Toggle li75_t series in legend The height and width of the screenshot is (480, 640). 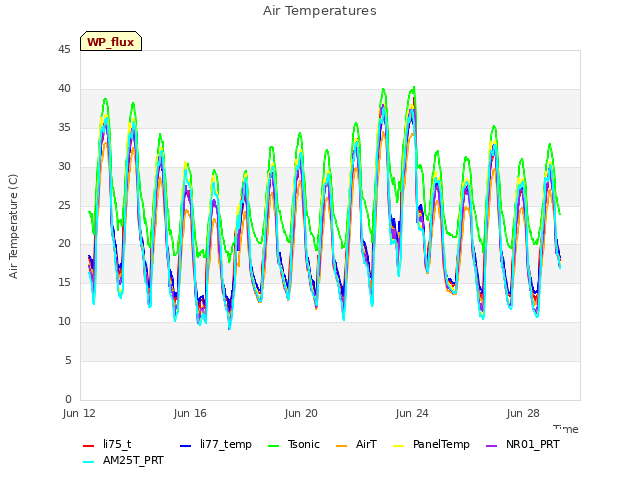pyautogui.click(x=107, y=444)
